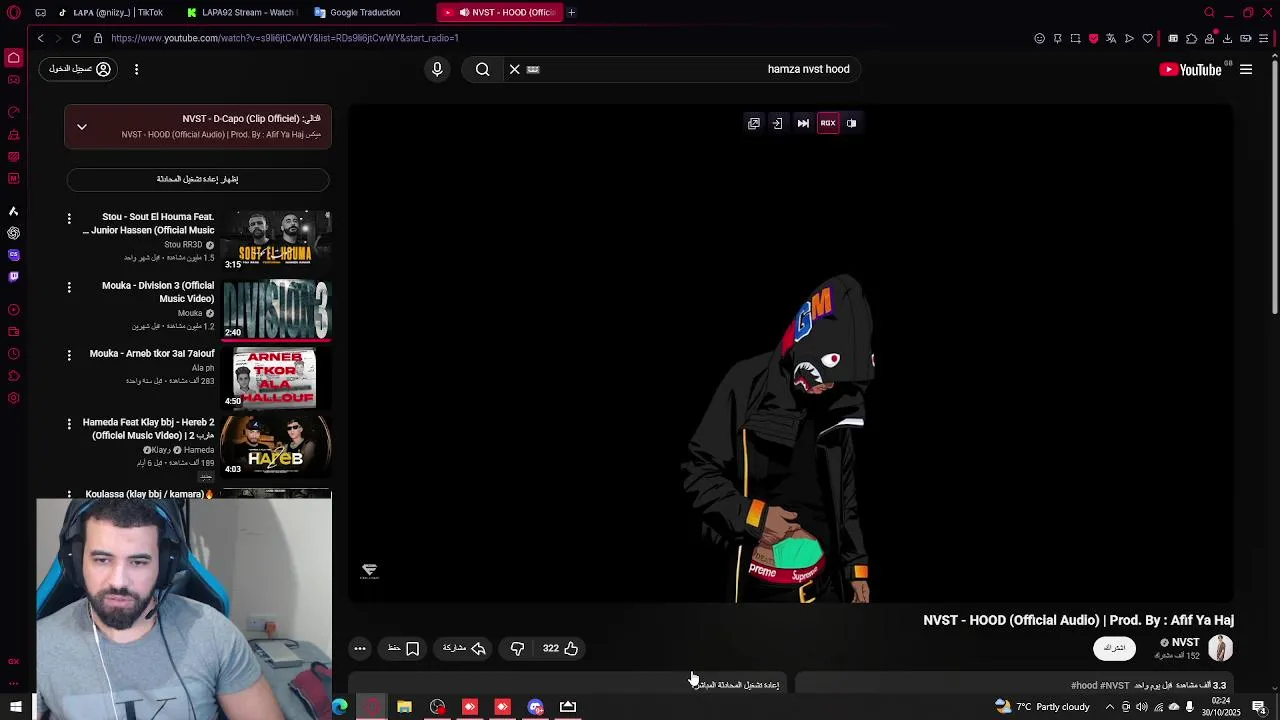The image size is (1280, 720).
Task: Click the site lock icon in address bar
Action: click(98, 38)
